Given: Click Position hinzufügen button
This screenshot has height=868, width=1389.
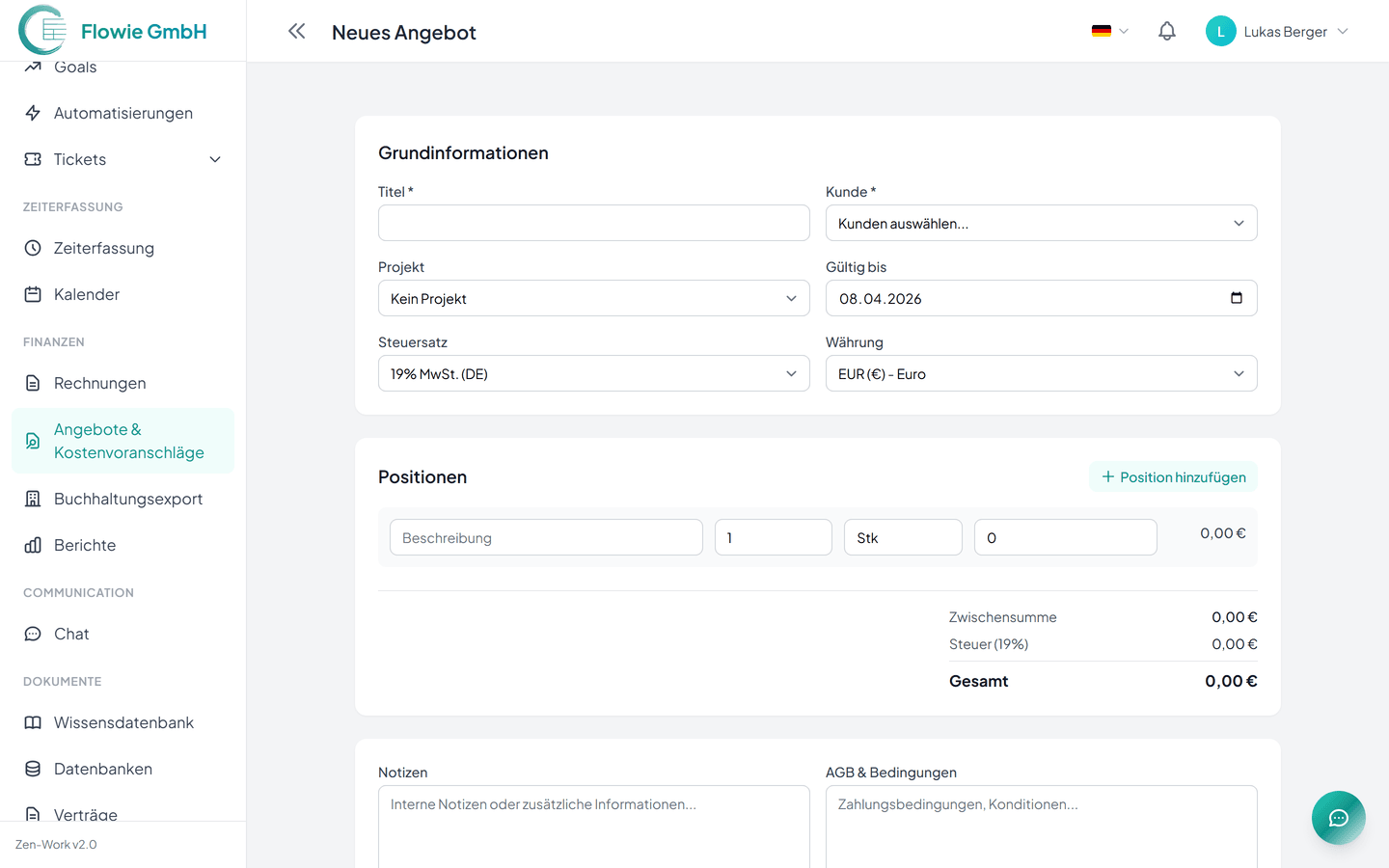Looking at the screenshot, I should pyautogui.click(x=1173, y=477).
